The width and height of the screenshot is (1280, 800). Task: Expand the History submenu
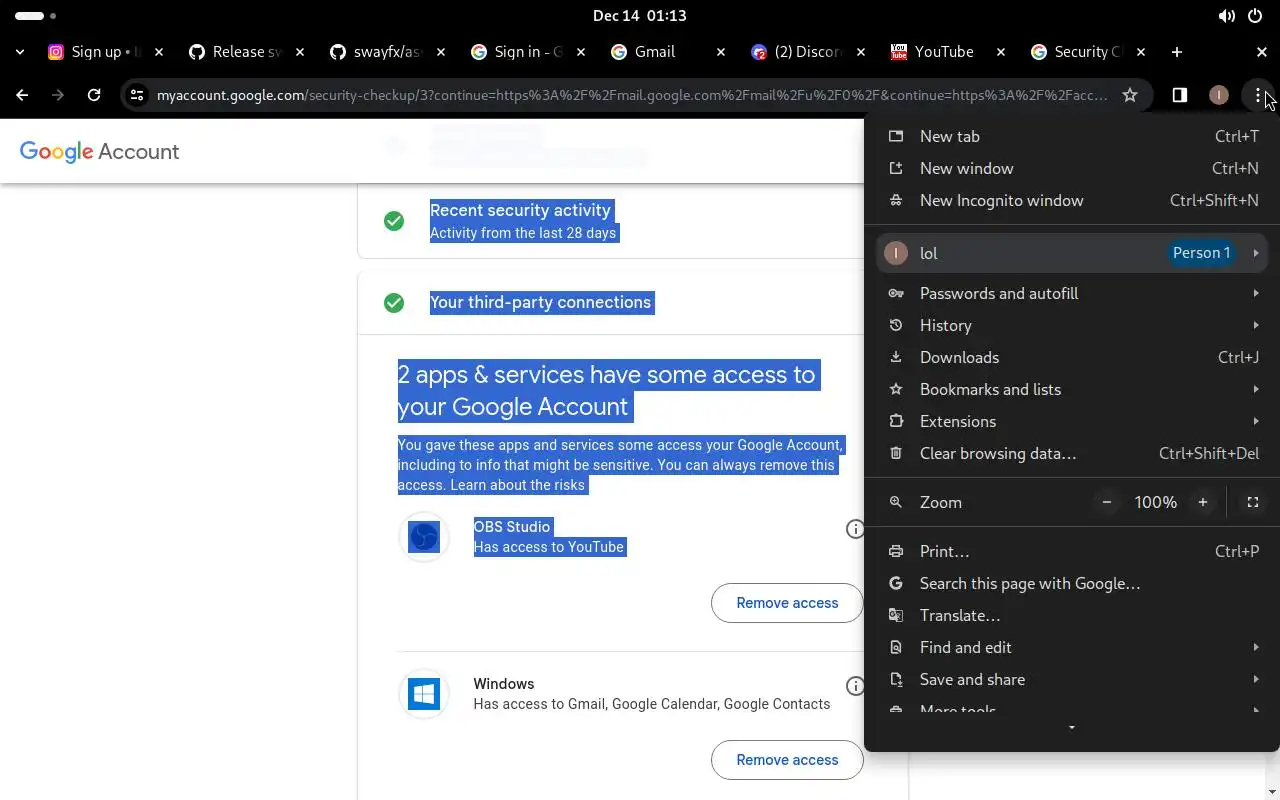coord(1072,325)
